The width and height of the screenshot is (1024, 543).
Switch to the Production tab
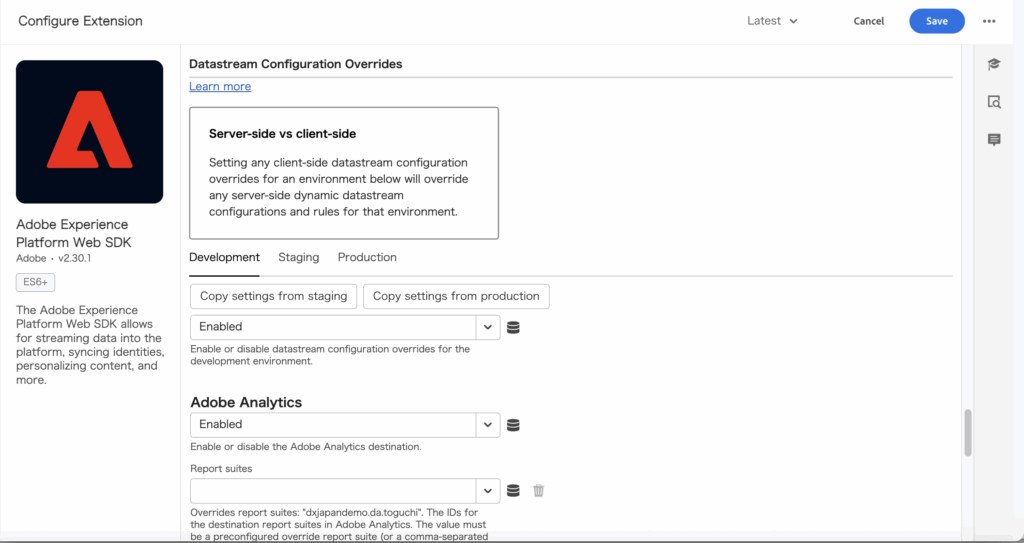[x=367, y=257]
